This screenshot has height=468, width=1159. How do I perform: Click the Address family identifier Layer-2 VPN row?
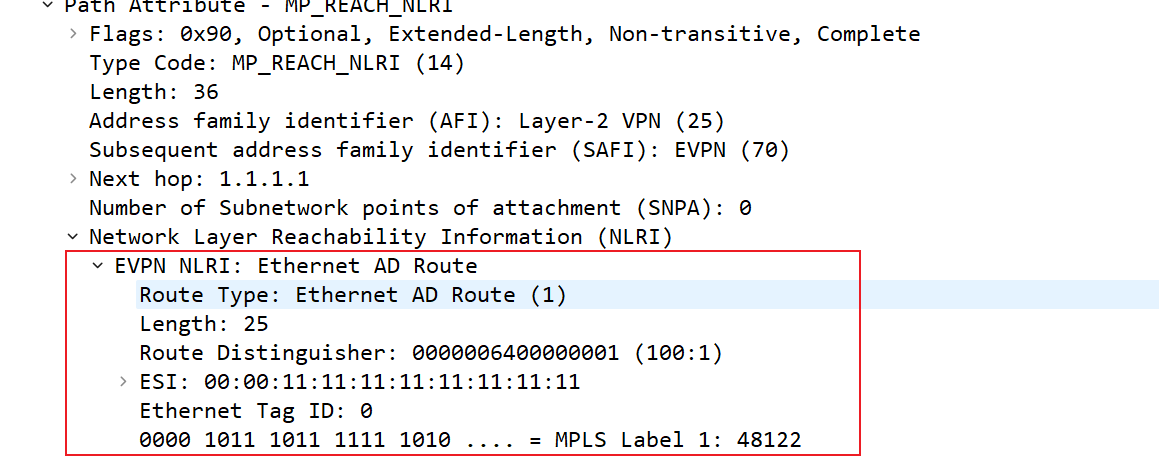[406, 121]
